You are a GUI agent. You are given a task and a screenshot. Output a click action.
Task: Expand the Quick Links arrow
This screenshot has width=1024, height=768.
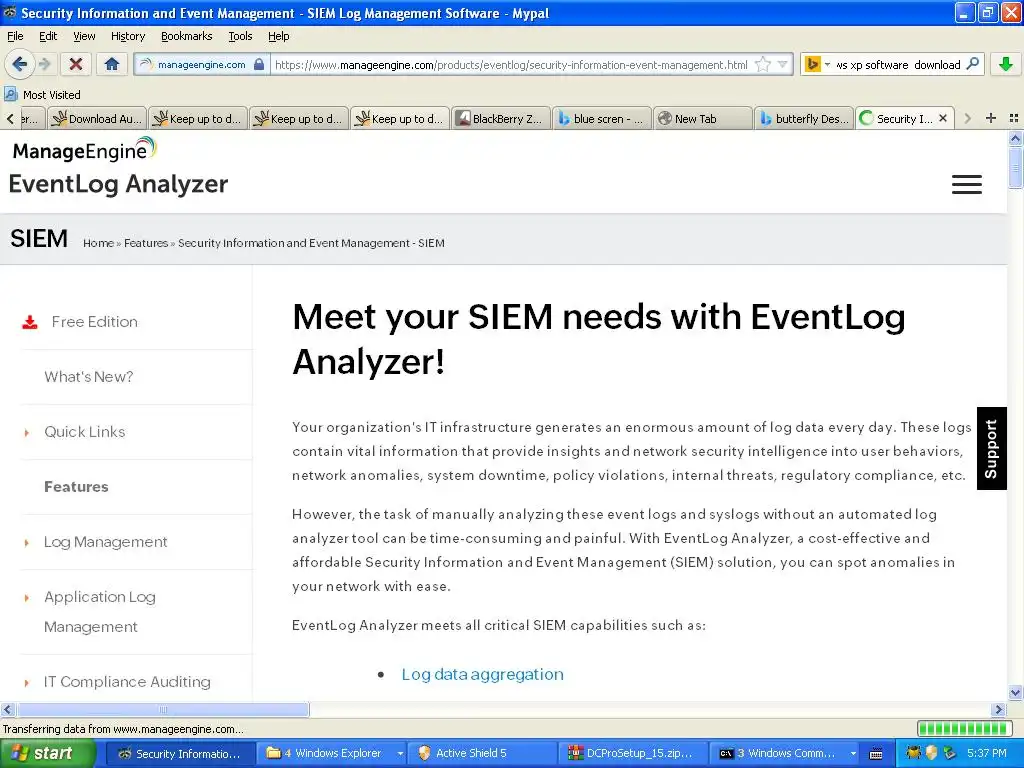(27, 432)
